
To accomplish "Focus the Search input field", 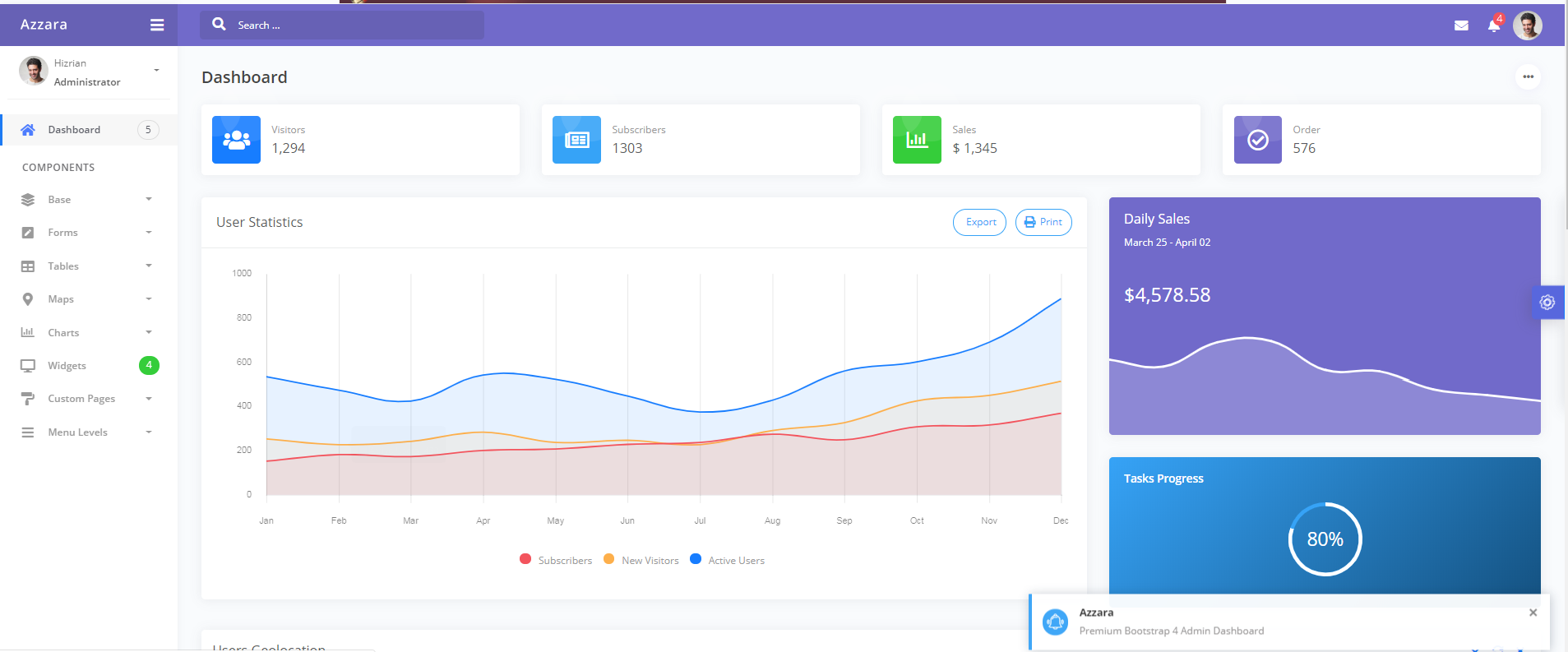I will click(x=342, y=25).
